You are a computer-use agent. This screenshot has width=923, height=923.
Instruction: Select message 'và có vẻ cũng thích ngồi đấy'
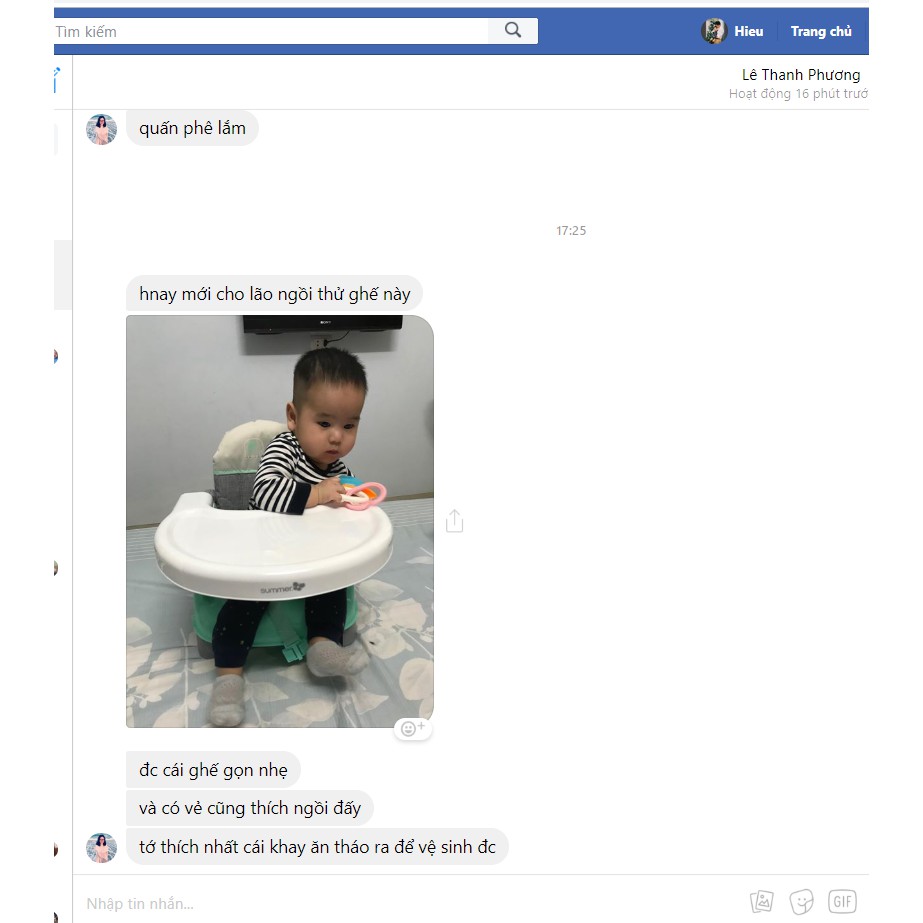[x=250, y=808]
